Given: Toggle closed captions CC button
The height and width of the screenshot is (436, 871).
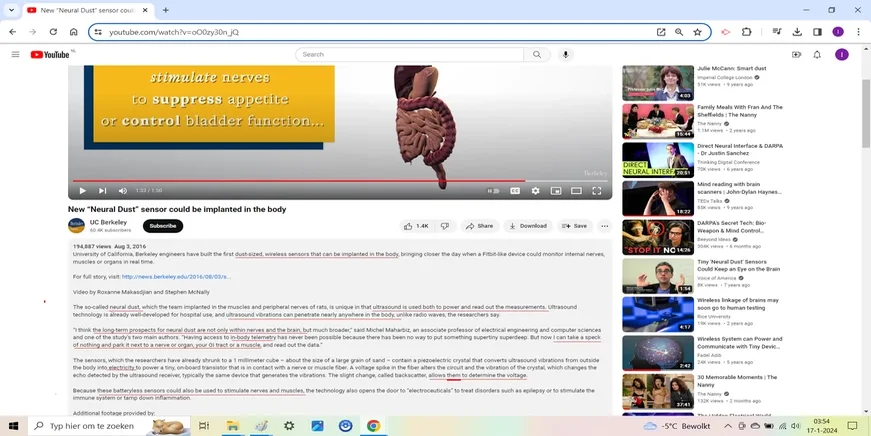Looking at the screenshot, I should (x=515, y=191).
